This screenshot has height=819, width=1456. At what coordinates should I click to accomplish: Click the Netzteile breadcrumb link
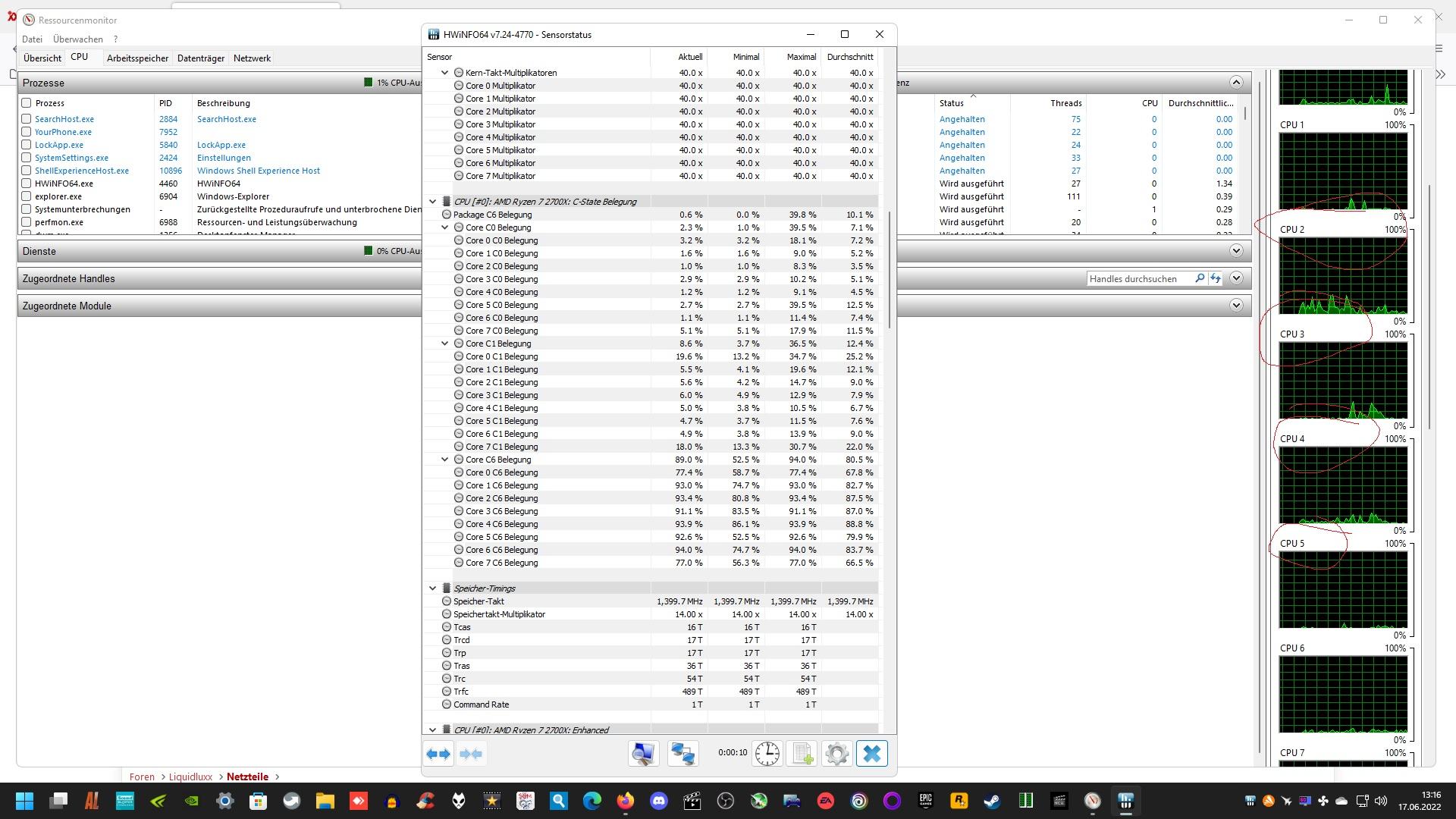247,777
